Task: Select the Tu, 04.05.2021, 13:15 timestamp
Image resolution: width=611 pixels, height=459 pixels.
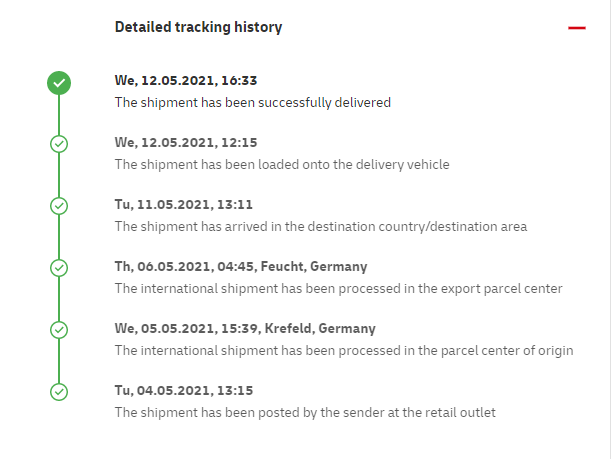Action: pos(184,390)
